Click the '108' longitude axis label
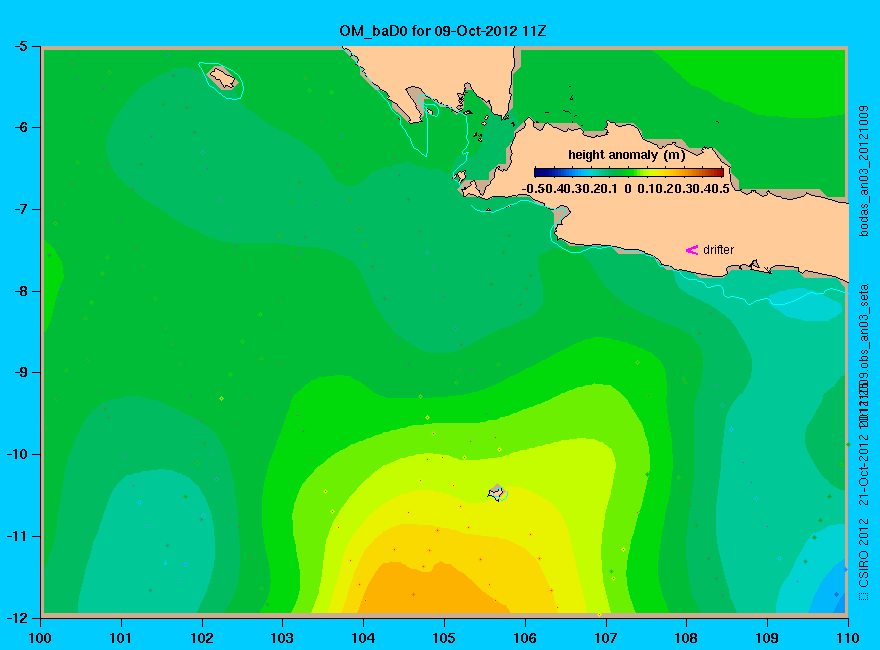Screen dimensions: 880x650 (686, 638)
